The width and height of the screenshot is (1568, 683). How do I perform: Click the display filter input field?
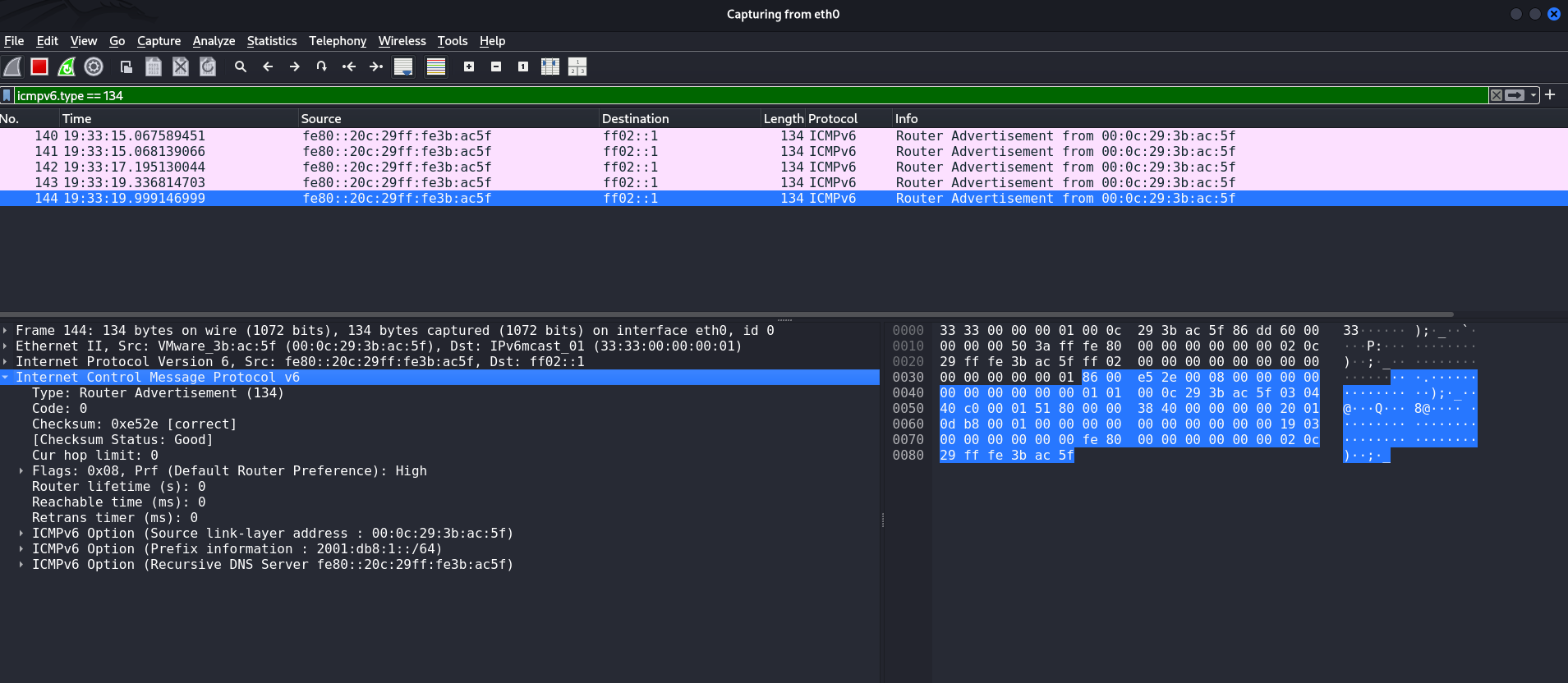coord(751,95)
